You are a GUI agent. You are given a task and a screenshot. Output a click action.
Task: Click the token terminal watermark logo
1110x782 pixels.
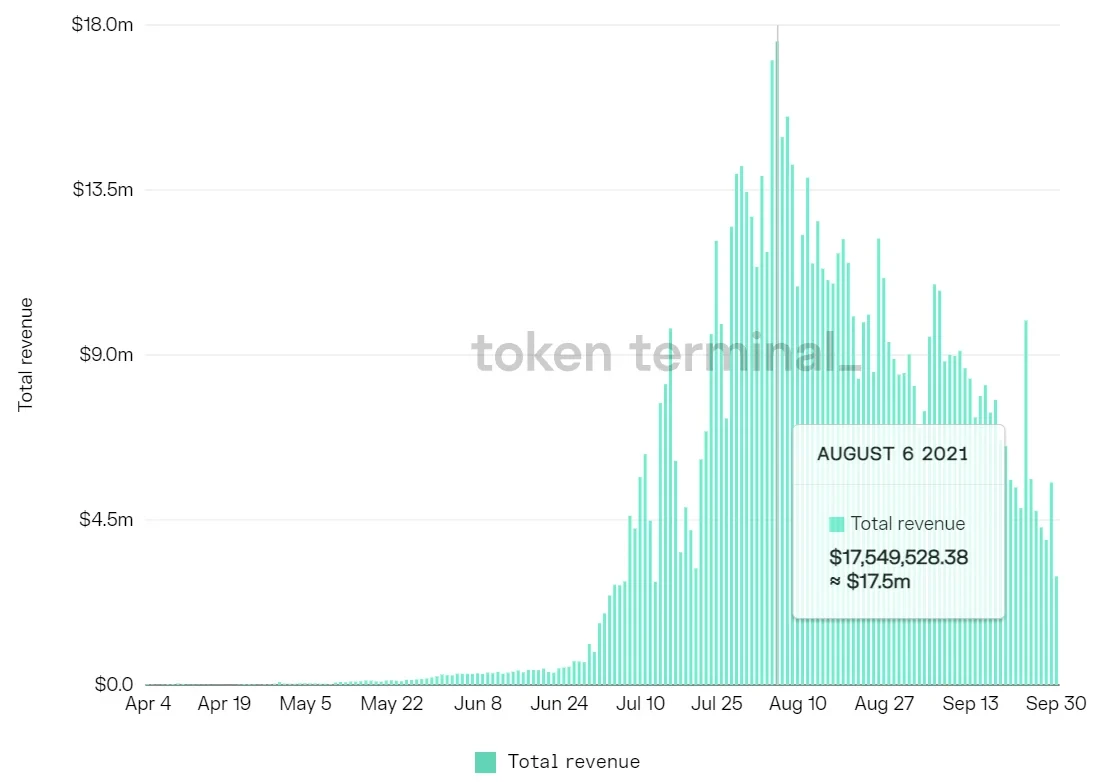665,353
